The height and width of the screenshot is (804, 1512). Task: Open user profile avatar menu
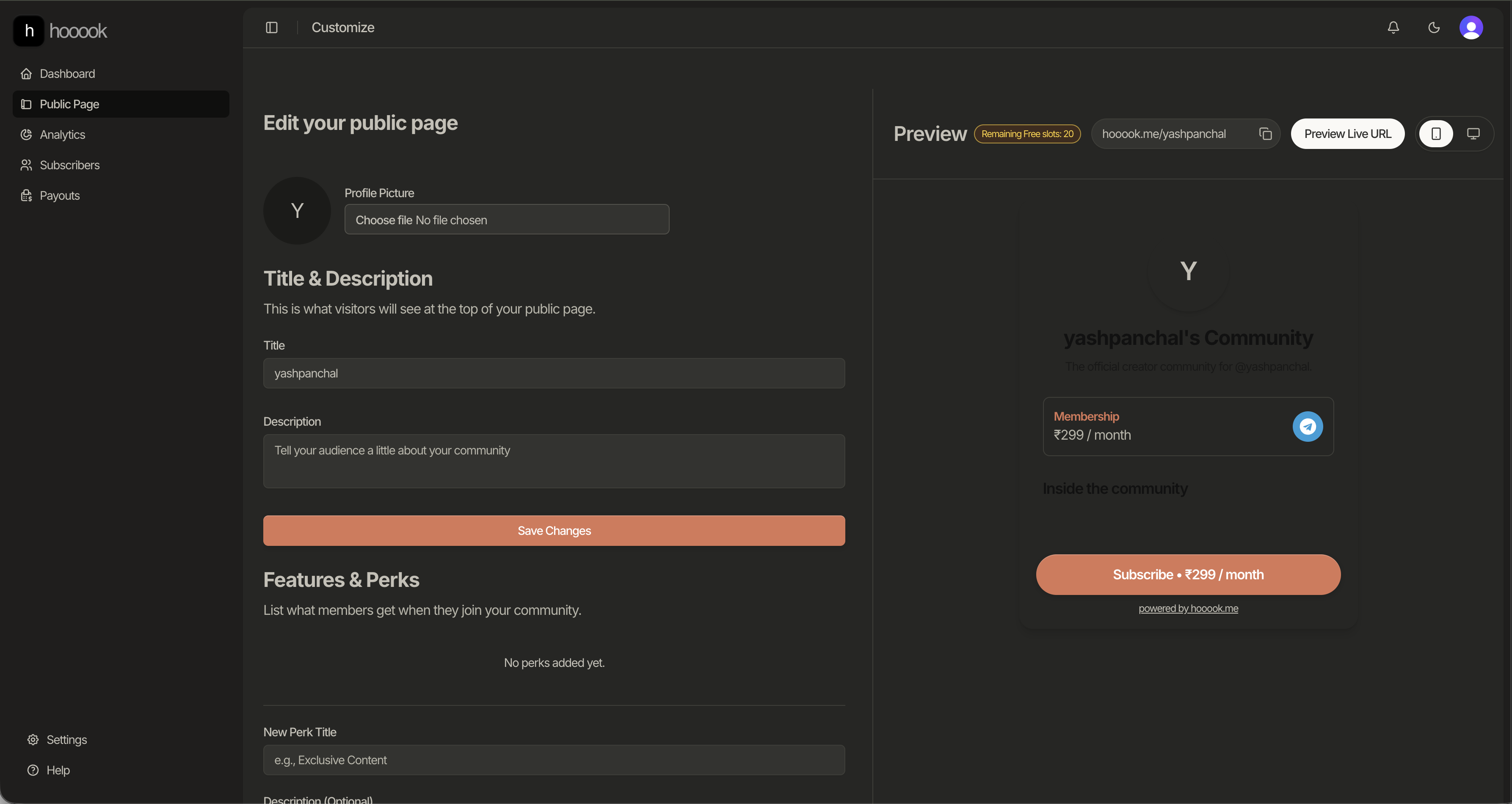pos(1471,28)
